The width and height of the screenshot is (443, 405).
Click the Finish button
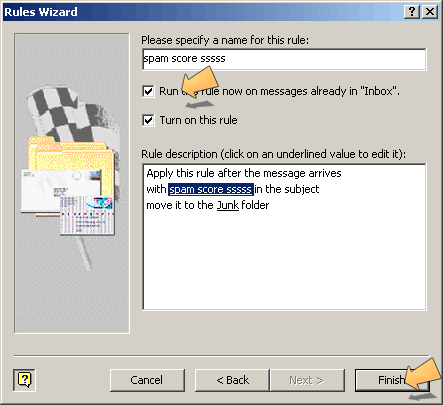coord(392,380)
